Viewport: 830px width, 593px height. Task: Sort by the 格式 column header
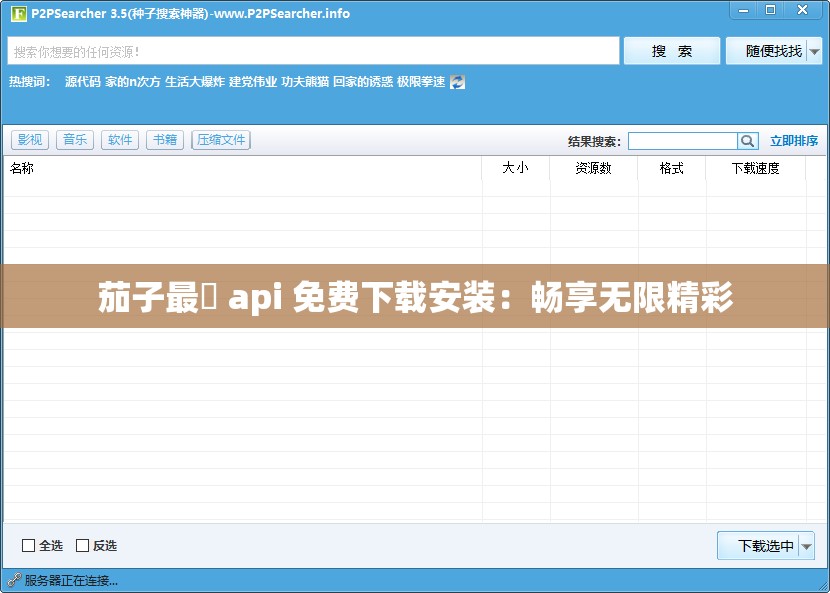[x=672, y=168]
